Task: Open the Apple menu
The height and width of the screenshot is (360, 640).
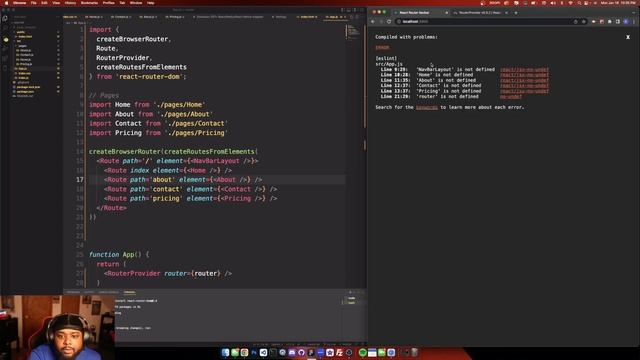Action: click(x=7, y=3)
